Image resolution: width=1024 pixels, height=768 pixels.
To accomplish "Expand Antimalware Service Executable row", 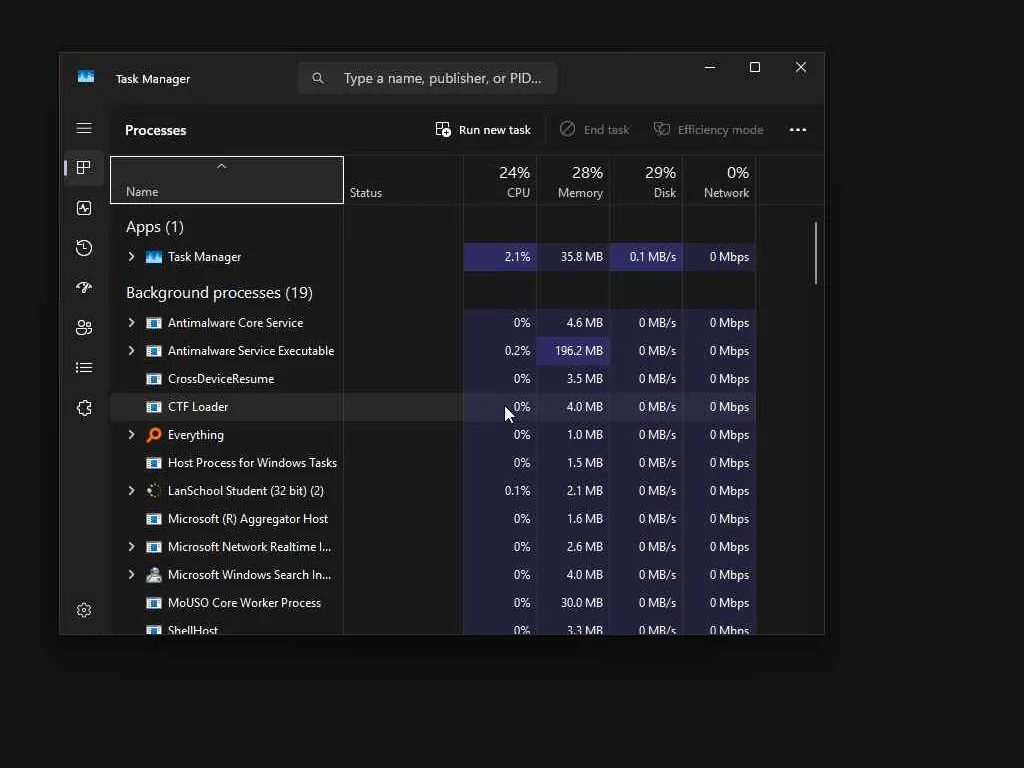I will 131,351.
